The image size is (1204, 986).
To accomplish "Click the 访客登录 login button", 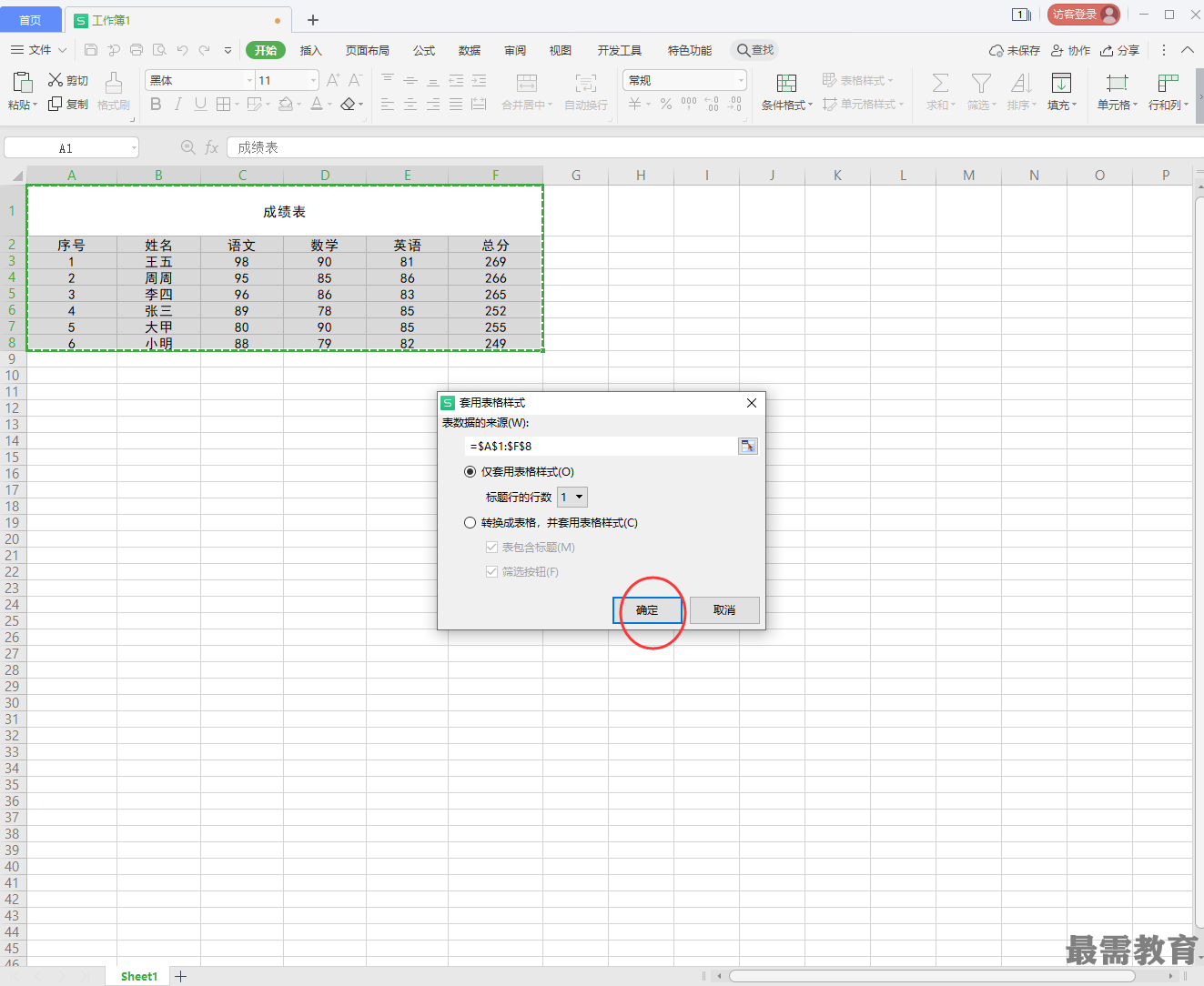I will click(1084, 15).
